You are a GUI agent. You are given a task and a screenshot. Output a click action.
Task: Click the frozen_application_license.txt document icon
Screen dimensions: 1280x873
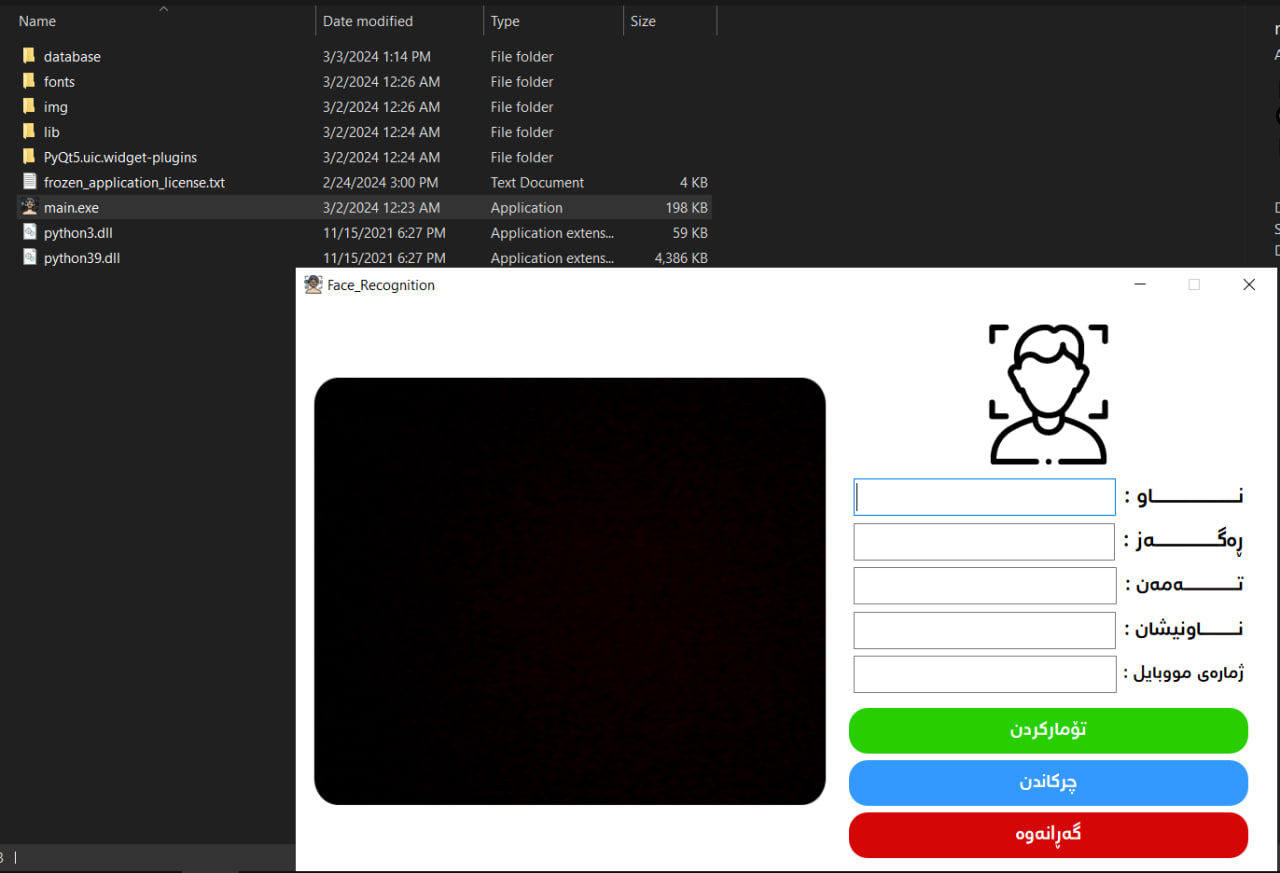(x=29, y=182)
